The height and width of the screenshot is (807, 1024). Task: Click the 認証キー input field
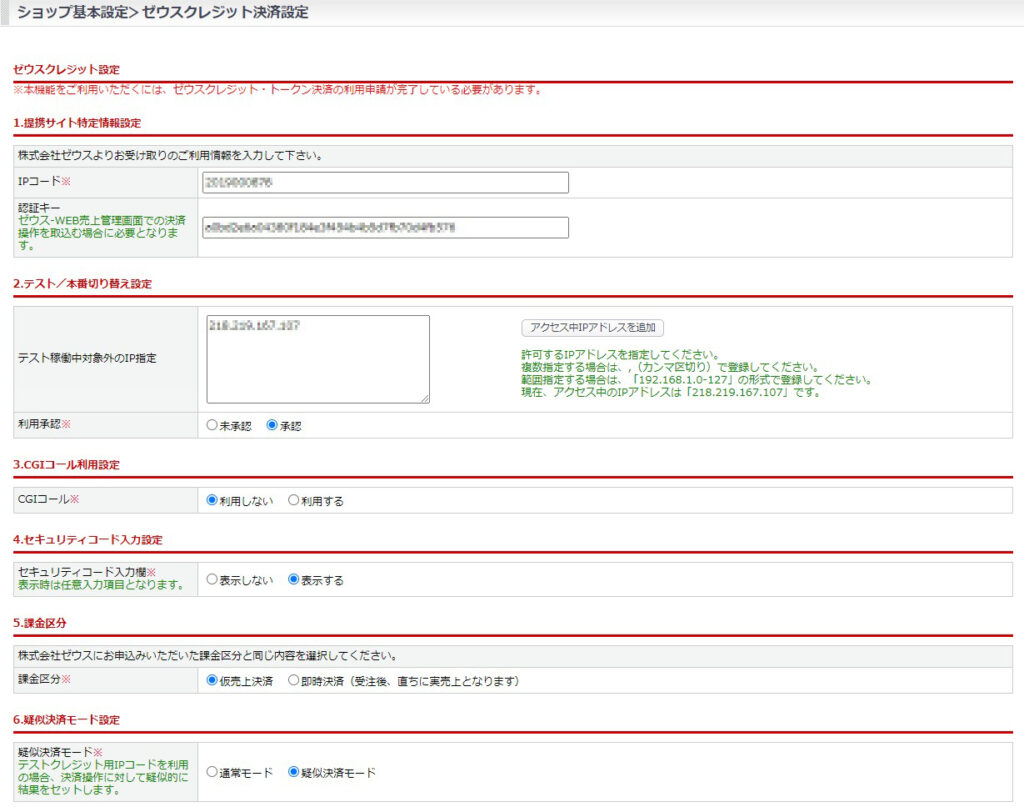[x=385, y=227]
